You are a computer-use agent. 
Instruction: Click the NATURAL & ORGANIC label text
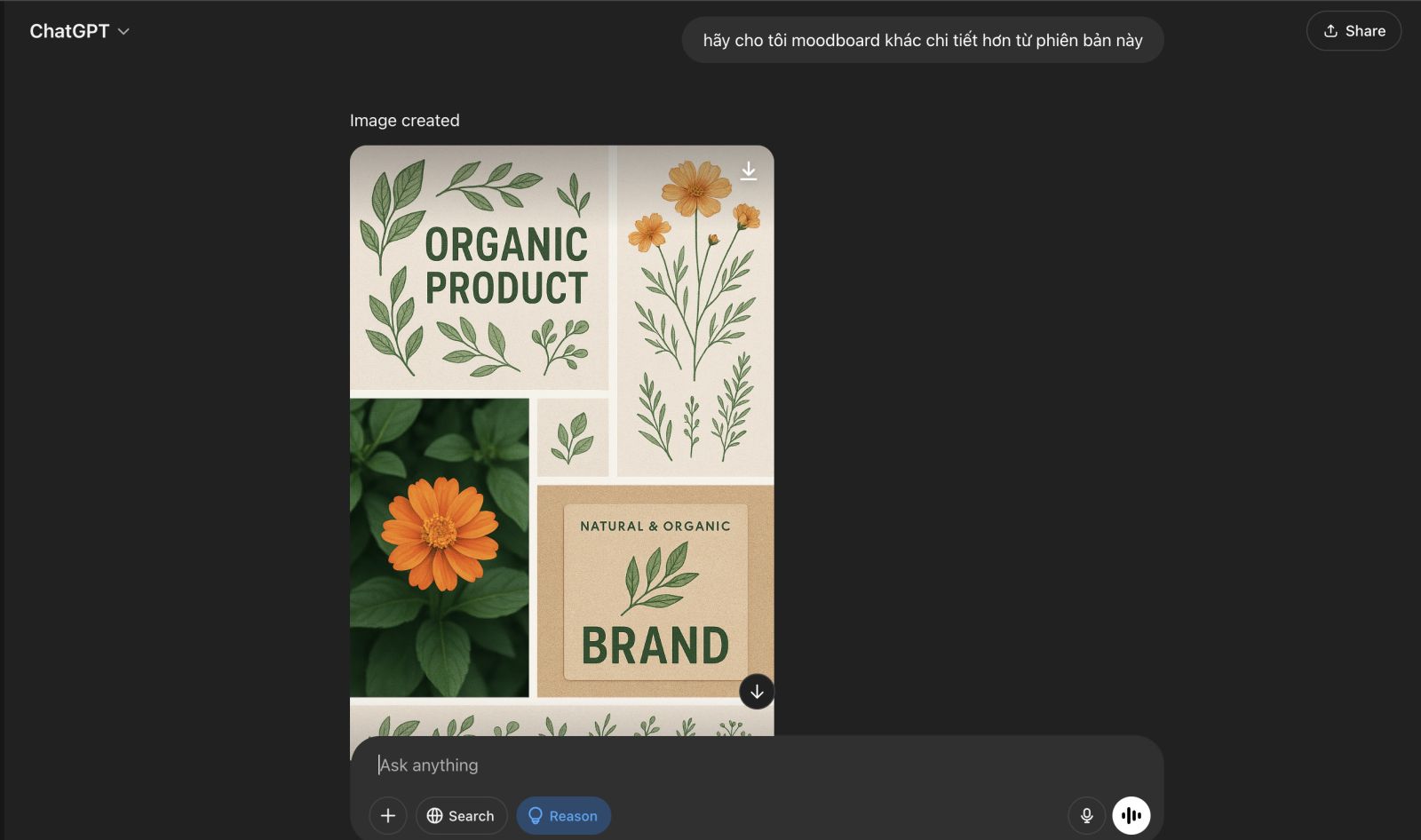(655, 526)
